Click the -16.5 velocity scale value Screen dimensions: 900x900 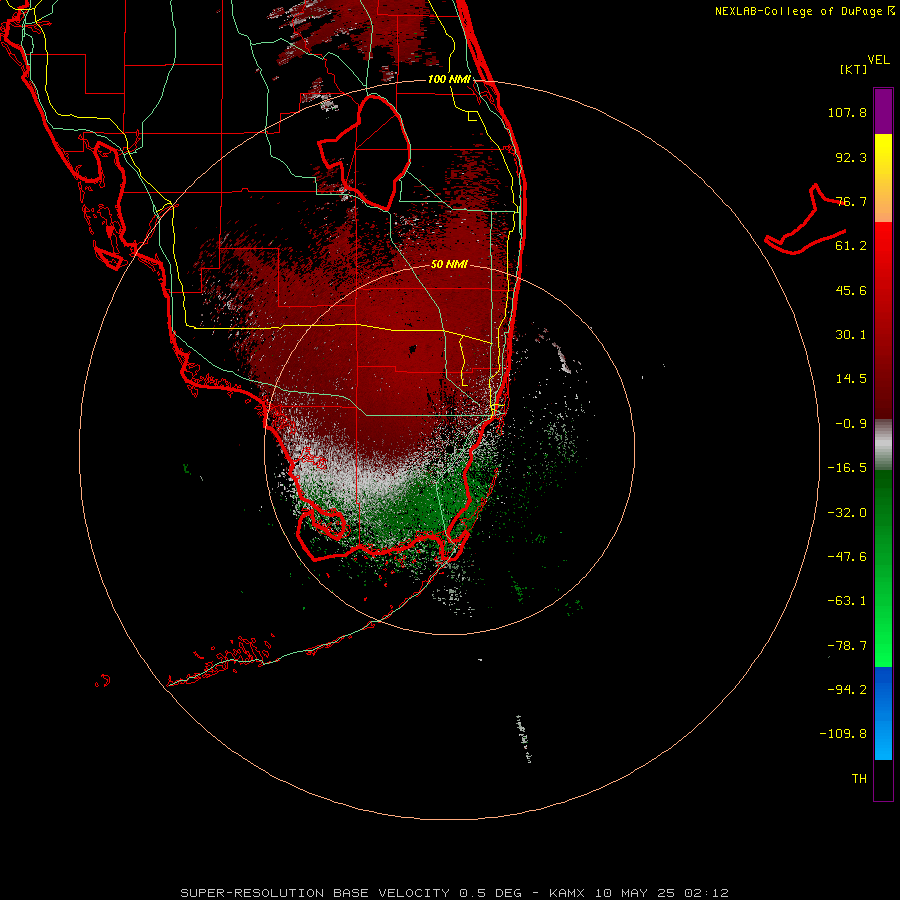tap(847, 468)
